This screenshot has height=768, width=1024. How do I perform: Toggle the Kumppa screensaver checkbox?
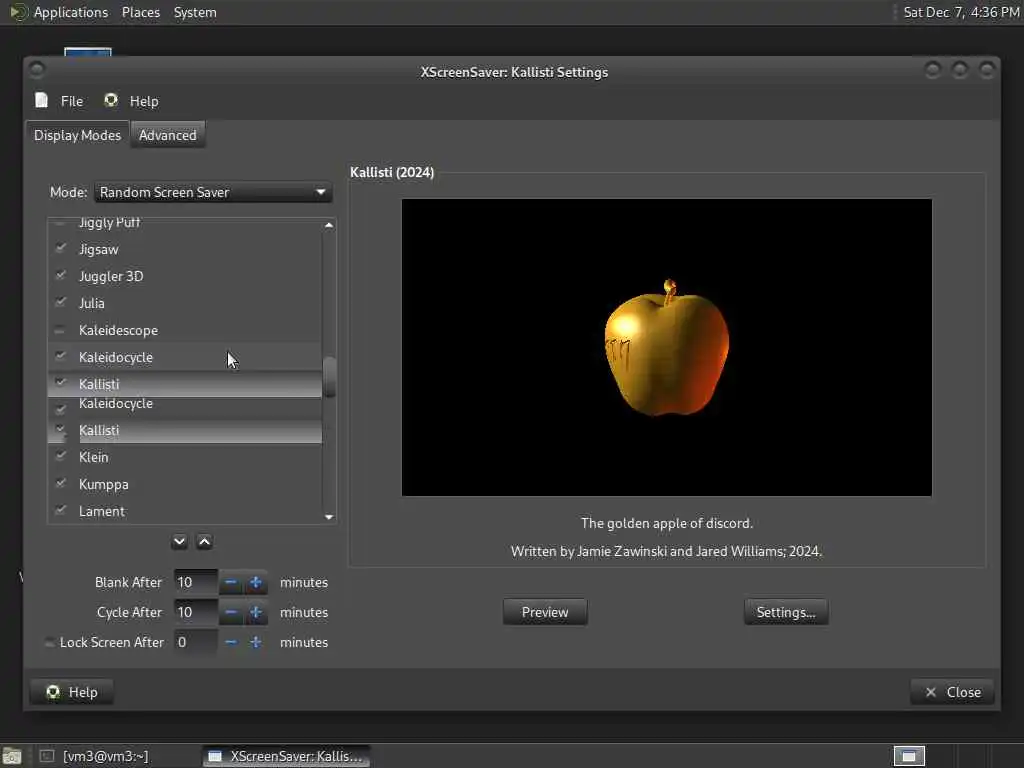61,483
